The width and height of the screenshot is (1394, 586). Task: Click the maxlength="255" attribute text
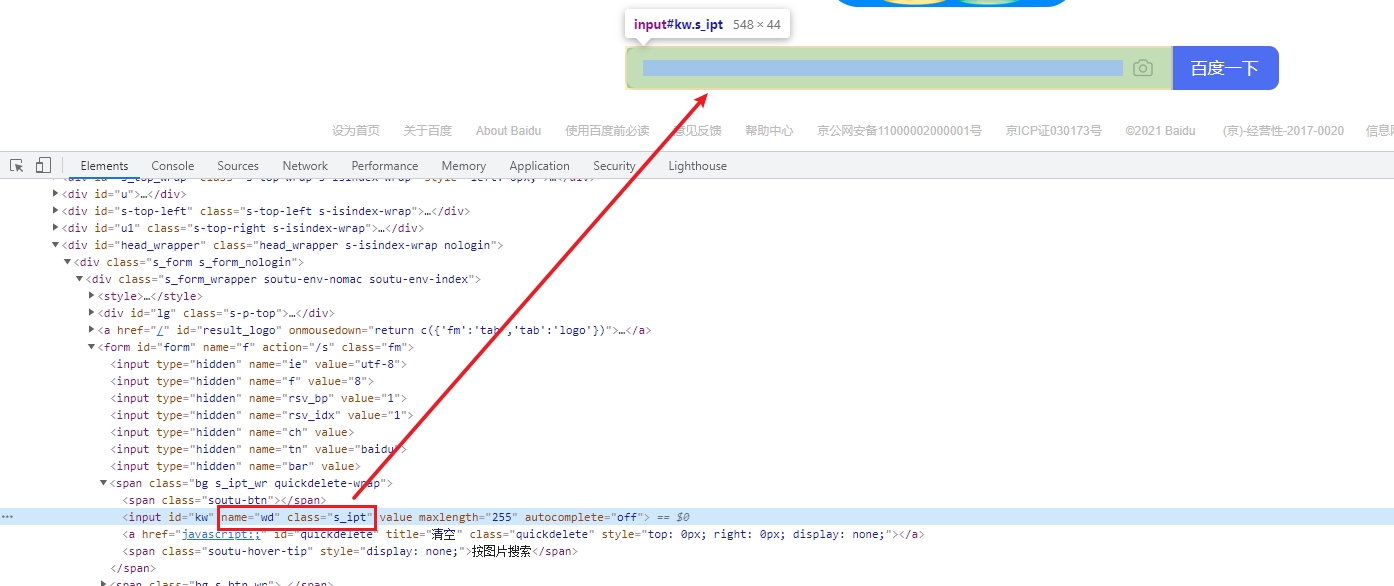click(x=466, y=517)
